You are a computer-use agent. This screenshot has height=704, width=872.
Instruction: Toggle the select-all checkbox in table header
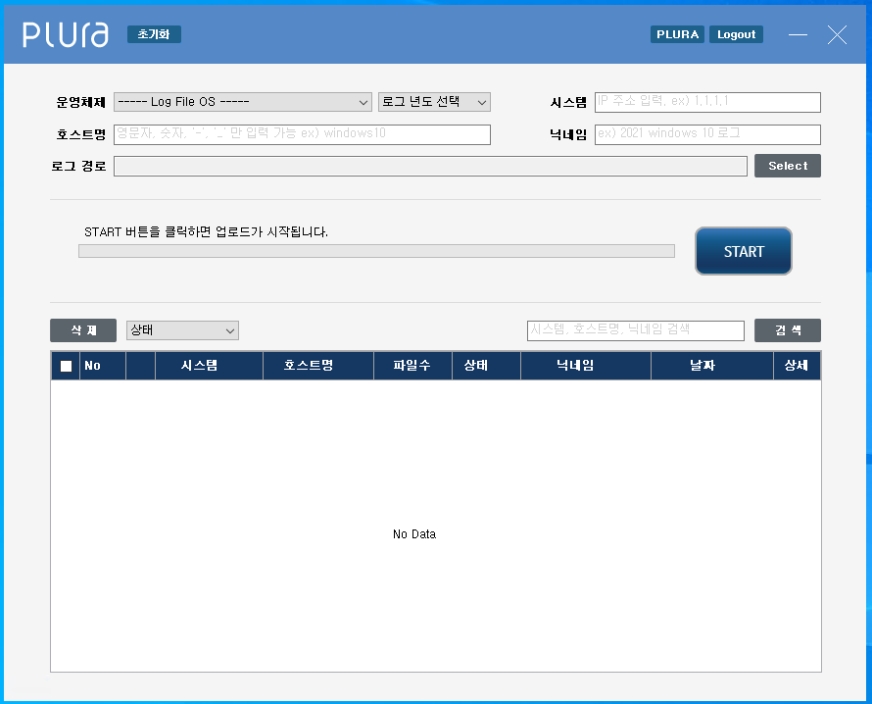[x=66, y=366]
